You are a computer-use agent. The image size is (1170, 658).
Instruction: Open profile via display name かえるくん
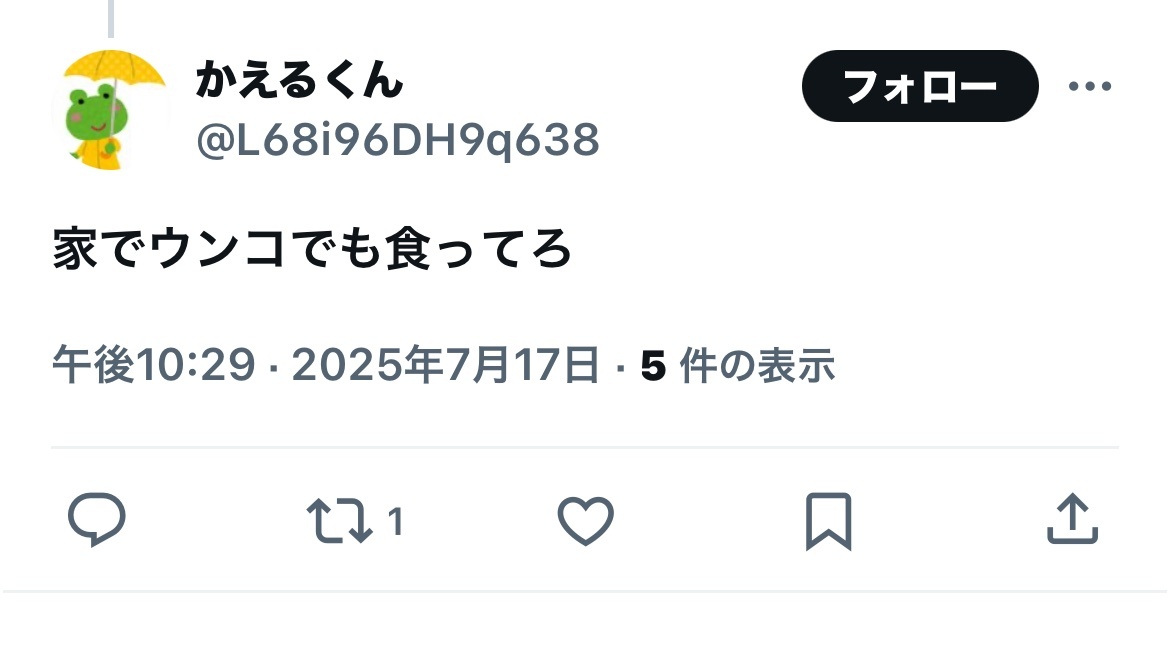click(x=299, y=80)
